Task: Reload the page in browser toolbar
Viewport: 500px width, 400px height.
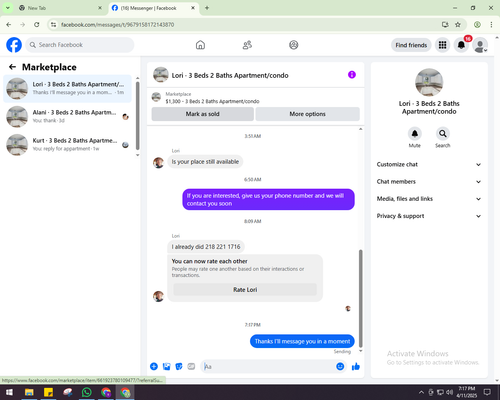Action: [37, 24]
